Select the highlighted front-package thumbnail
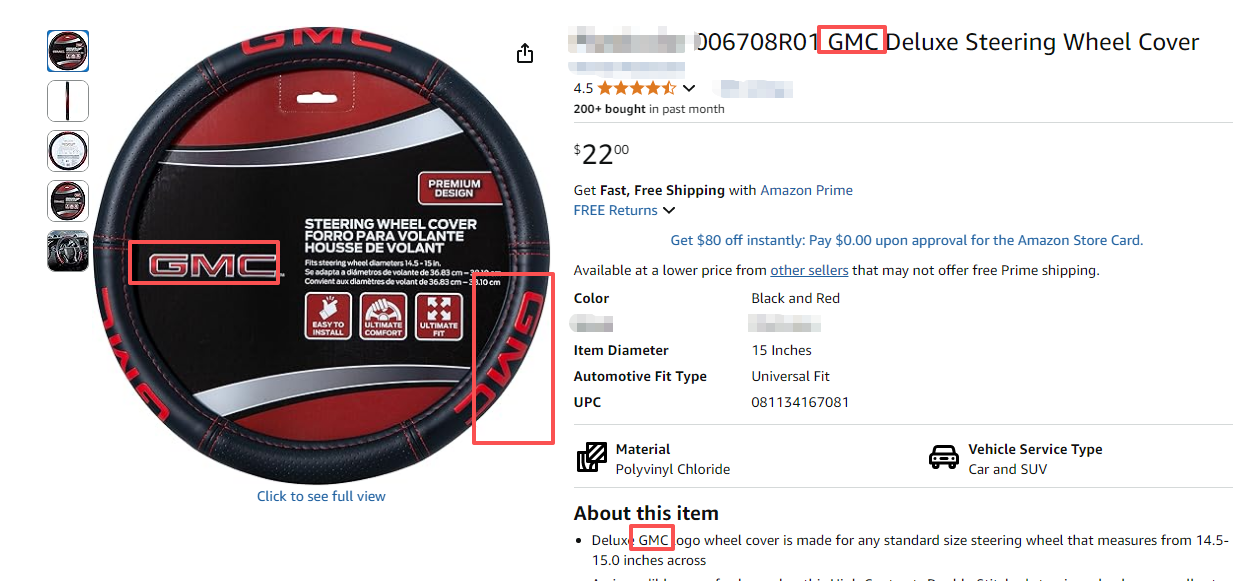1233x581 pixels. (x=68, y=51)
